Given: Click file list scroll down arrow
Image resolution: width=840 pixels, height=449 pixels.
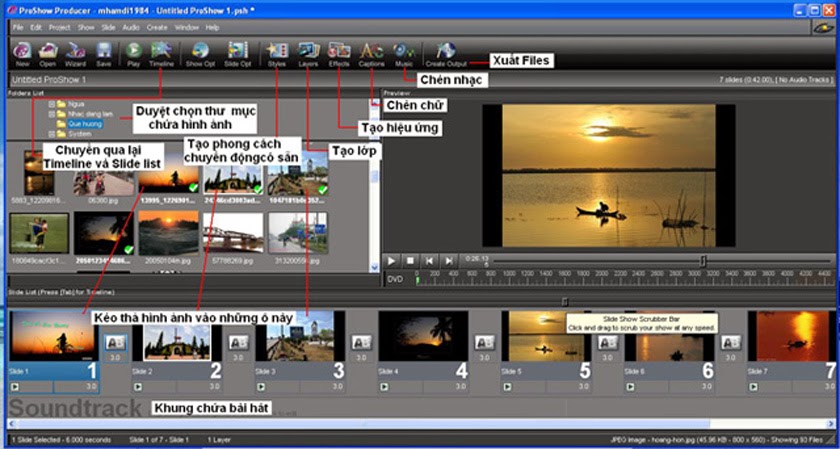Looking at the screenshot, I should click(x=374, y=266).
